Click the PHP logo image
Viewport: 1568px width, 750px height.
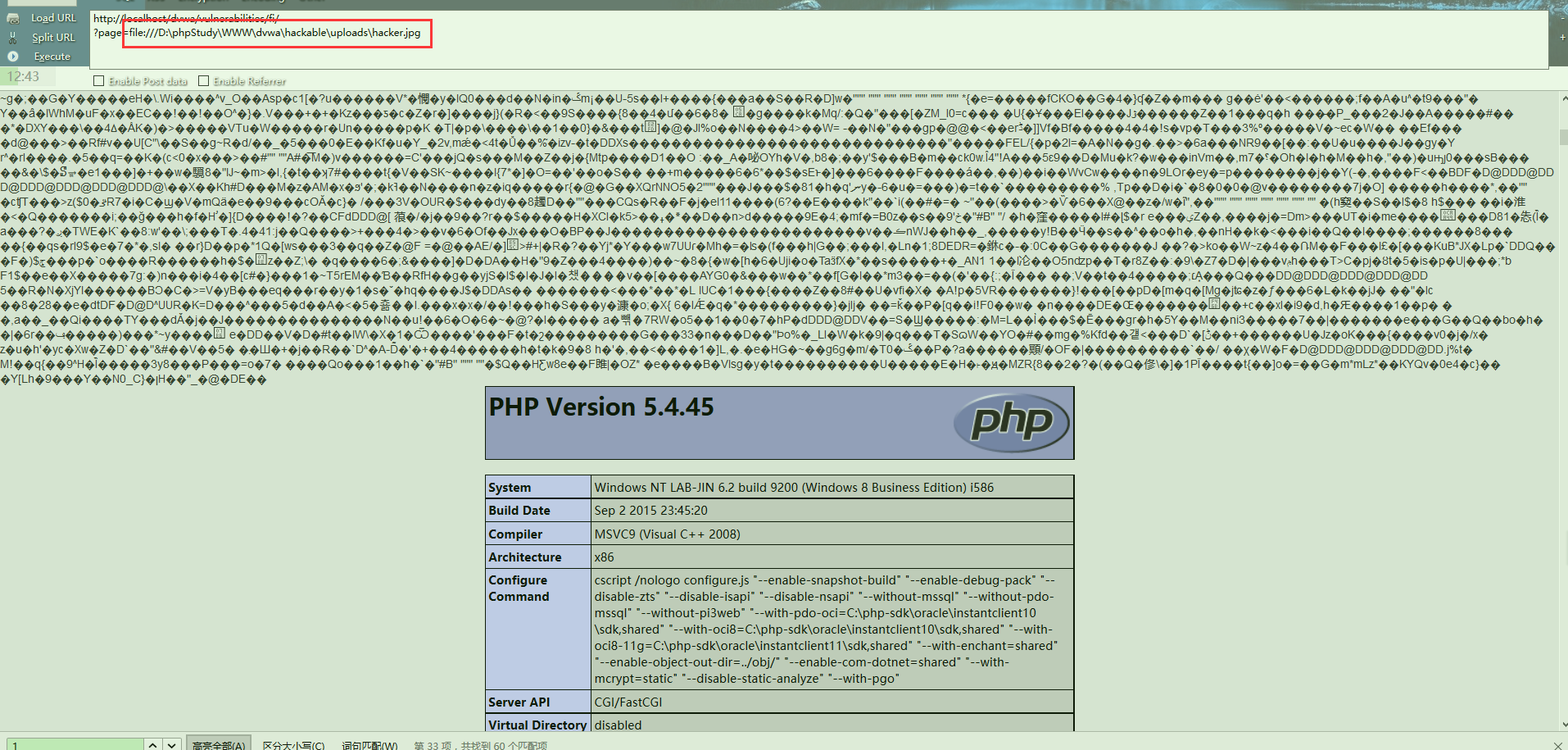pyautogui.click(x=1011, y=423)
